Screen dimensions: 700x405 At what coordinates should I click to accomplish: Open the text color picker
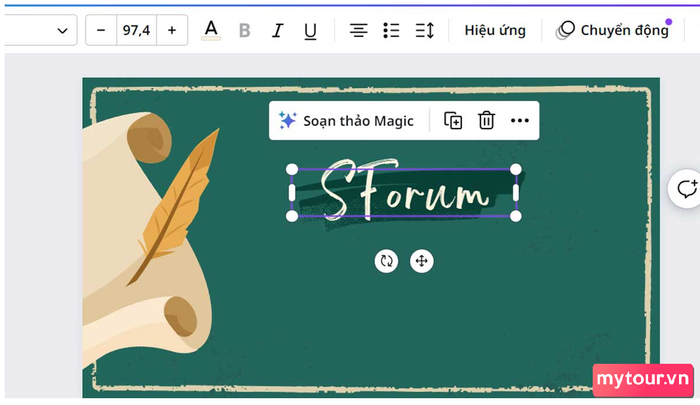[211, 30]
